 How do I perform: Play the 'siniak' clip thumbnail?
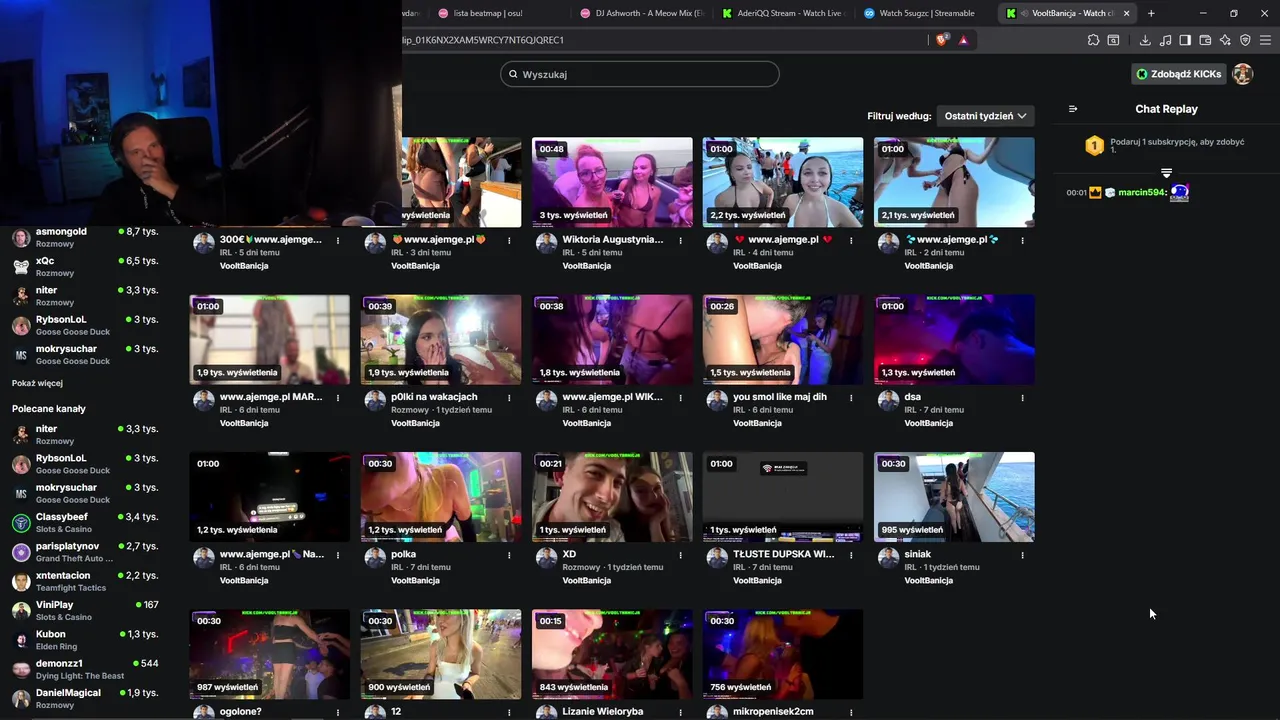coord(954,497)
